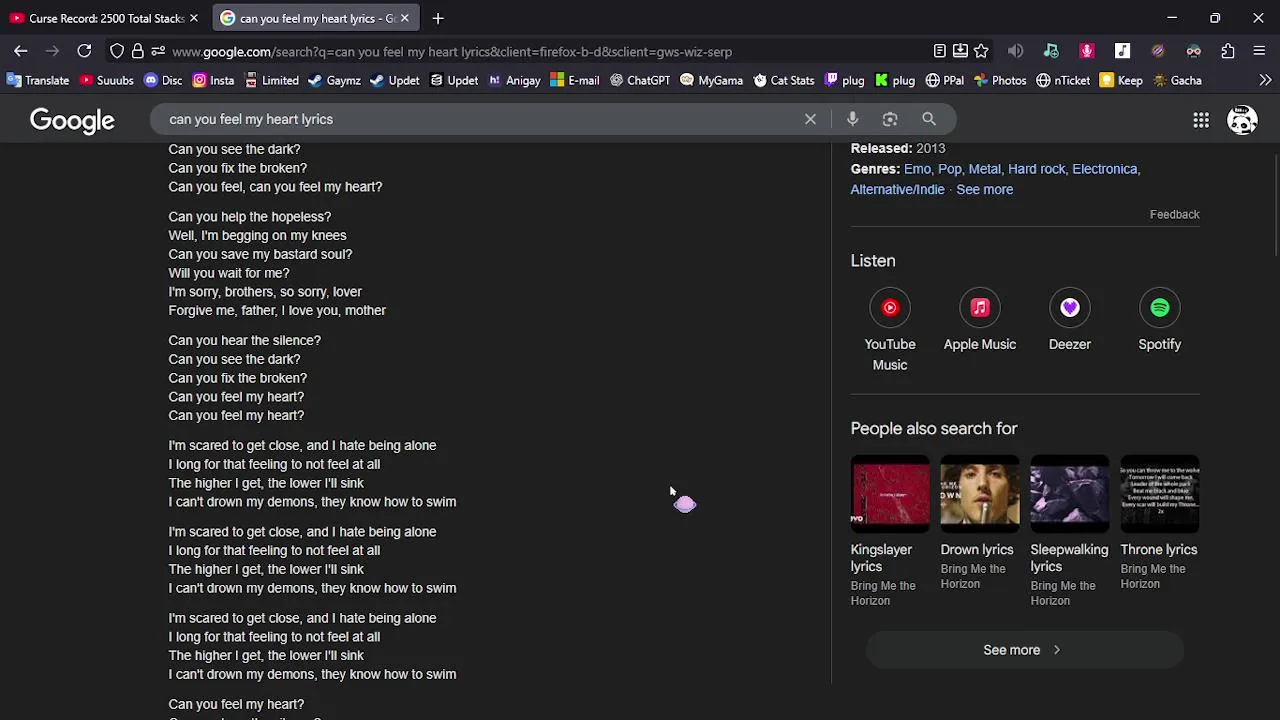This screenshot has height=720, width=1280.
Task: Click the page vertical scrollbar
Action: 1275,207
